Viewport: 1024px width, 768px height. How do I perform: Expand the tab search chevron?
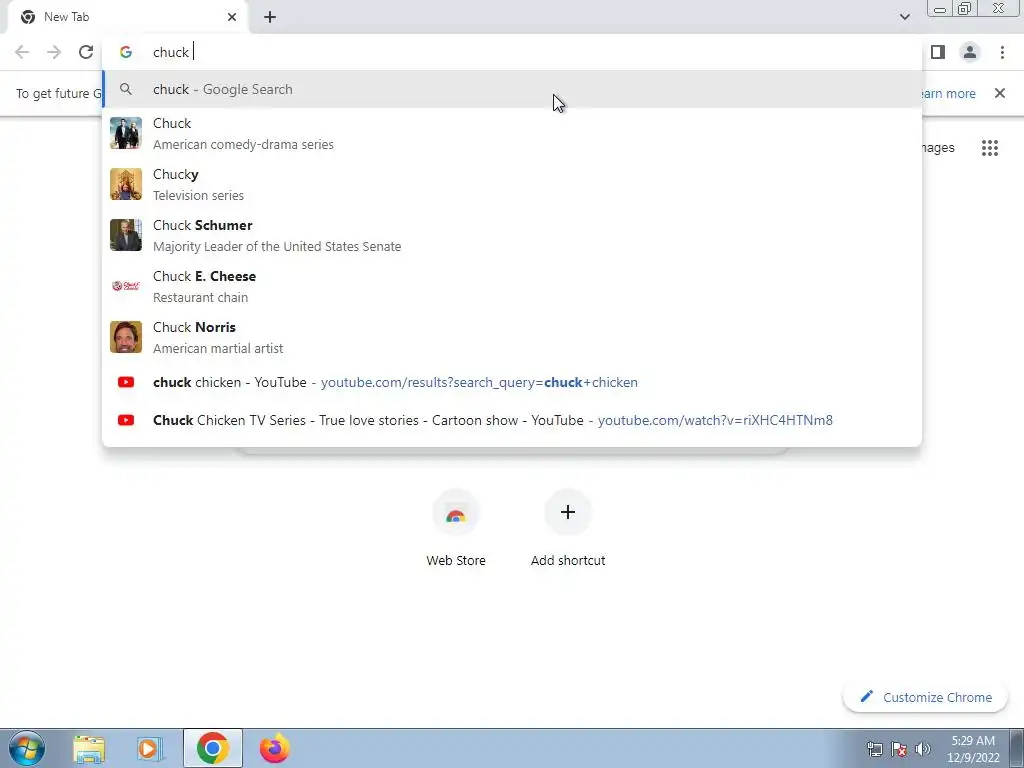tap(904, 17)
